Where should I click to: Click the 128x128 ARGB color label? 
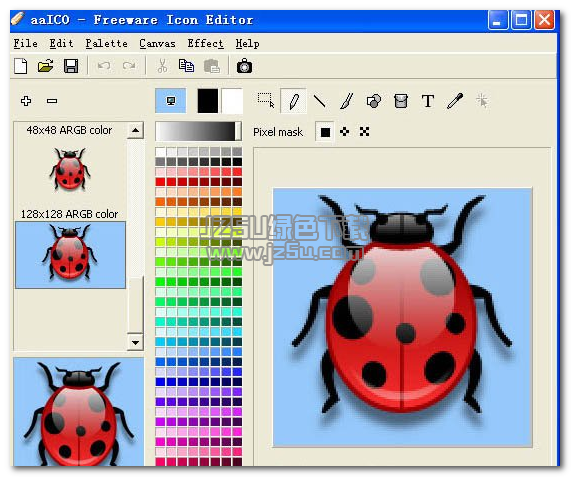(x=70, y=214)
